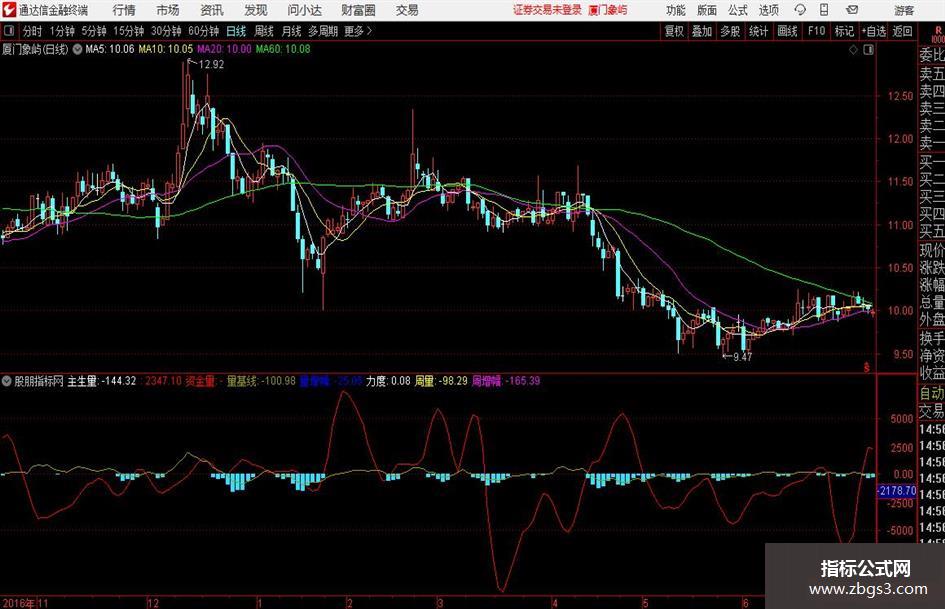
Task: Click the 2016年 label on time axis
Action: (x=19, y=603)
